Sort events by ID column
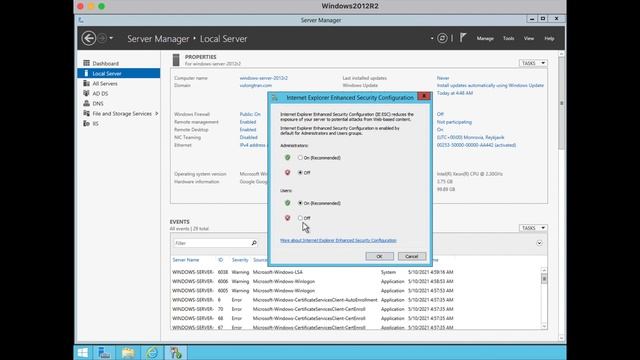The image size is (640, 360). 220,260
